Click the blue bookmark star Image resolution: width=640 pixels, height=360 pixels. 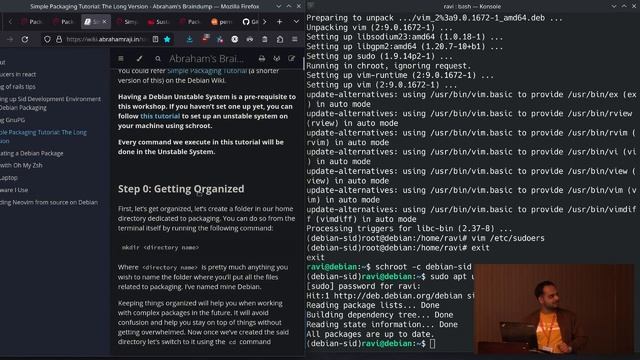click(167, 39)
